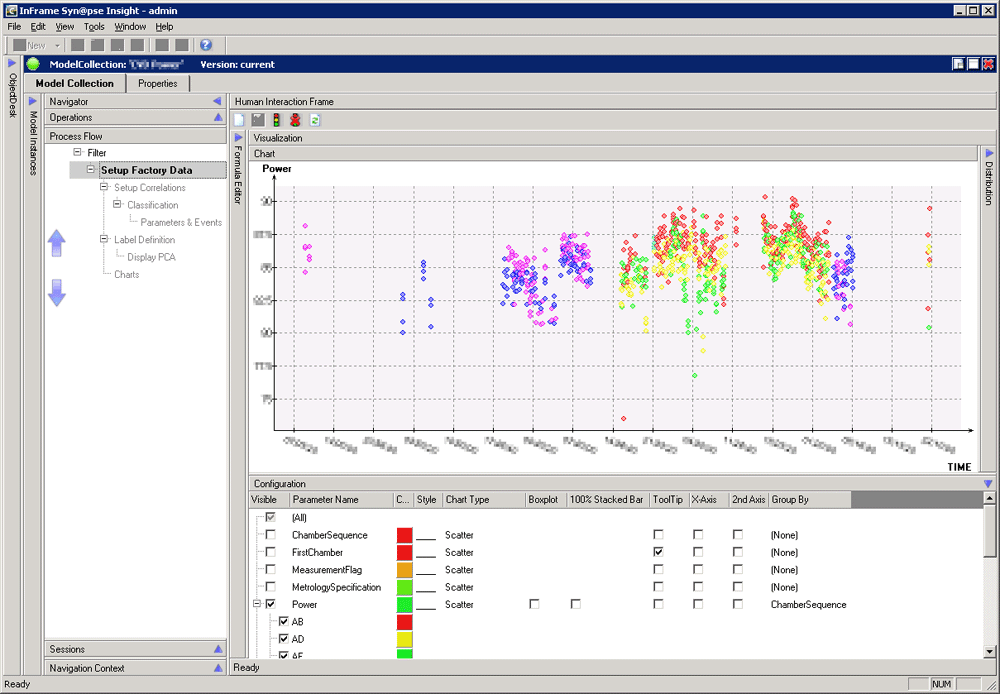Switch to the Properties tab

(157, 84)
